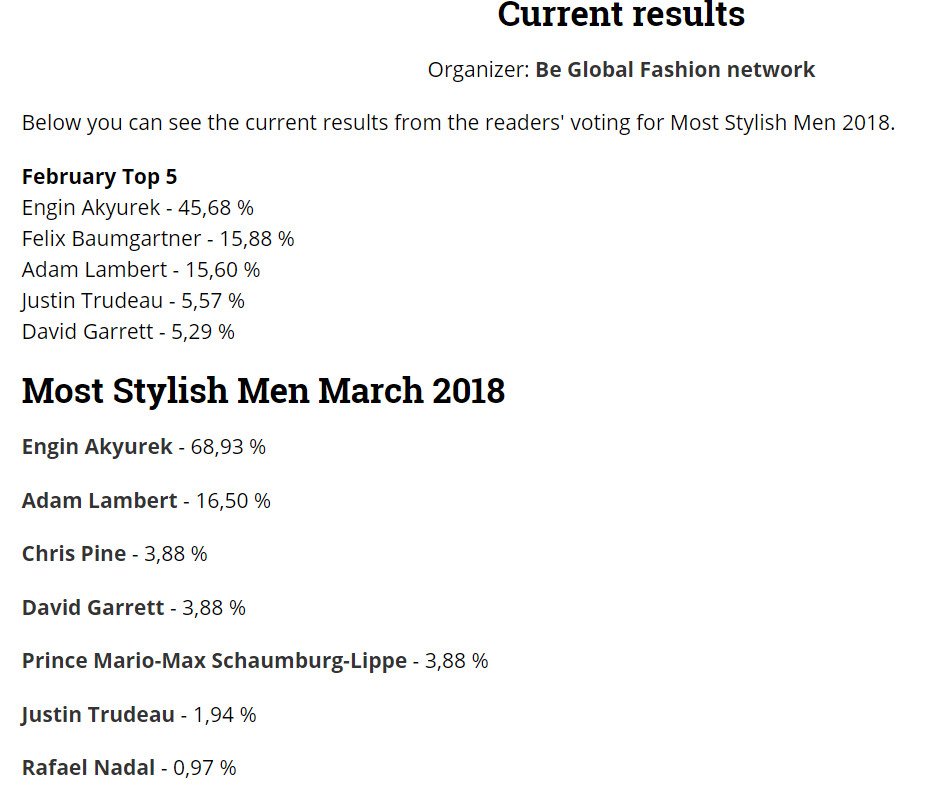The width and height of the screenshot is (938, 799).
Task: Click the Chris Pine name
Action: pyautogui.click(x=74, y=554)
